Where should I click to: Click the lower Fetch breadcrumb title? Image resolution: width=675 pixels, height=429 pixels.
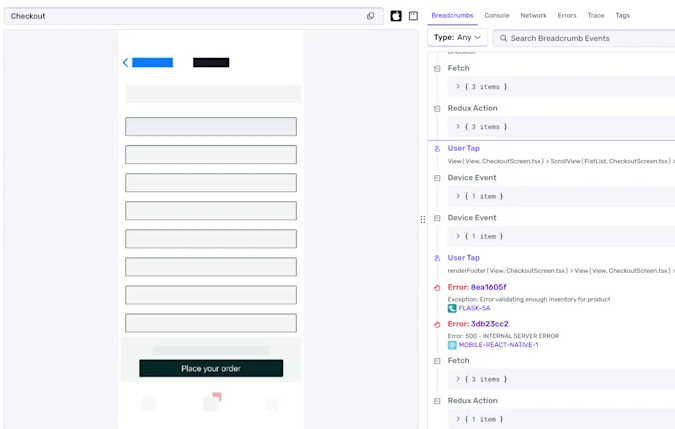click(x=458, y=361)
